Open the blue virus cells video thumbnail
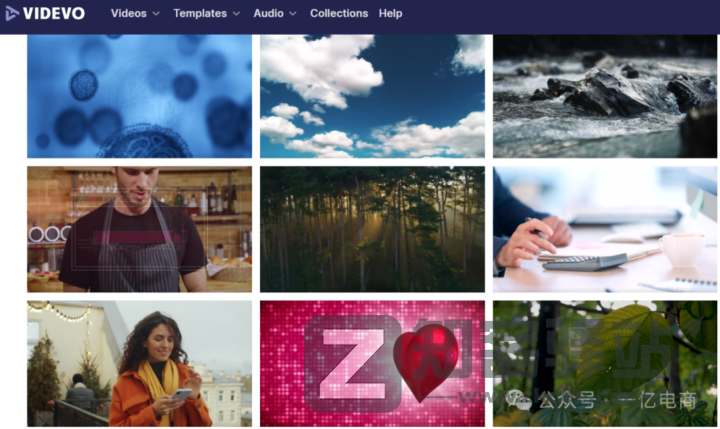The width and height of the screenshot is (720, 429). tap(139, 96)
